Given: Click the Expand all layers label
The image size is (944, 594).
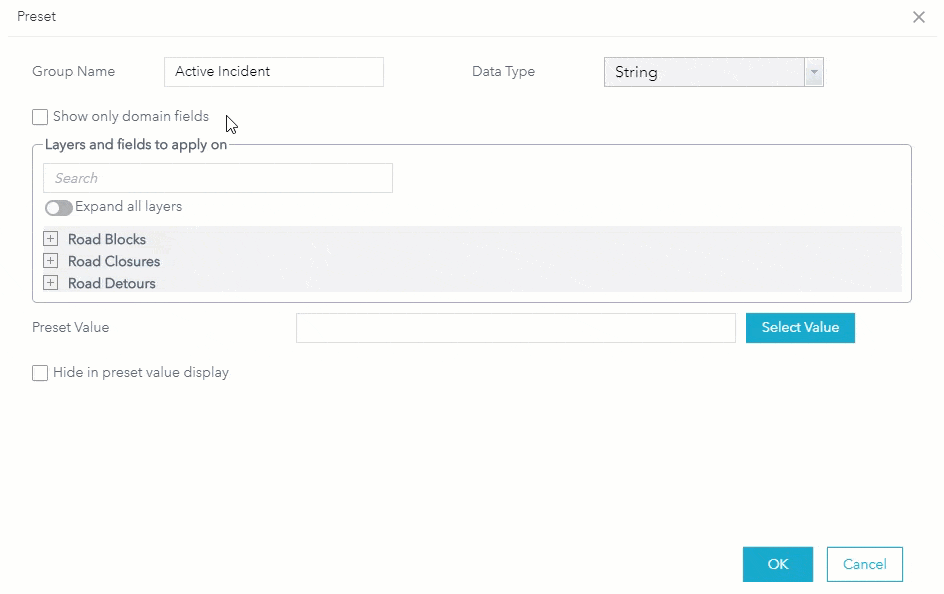Looking at the screenshot, I should 129,207.
